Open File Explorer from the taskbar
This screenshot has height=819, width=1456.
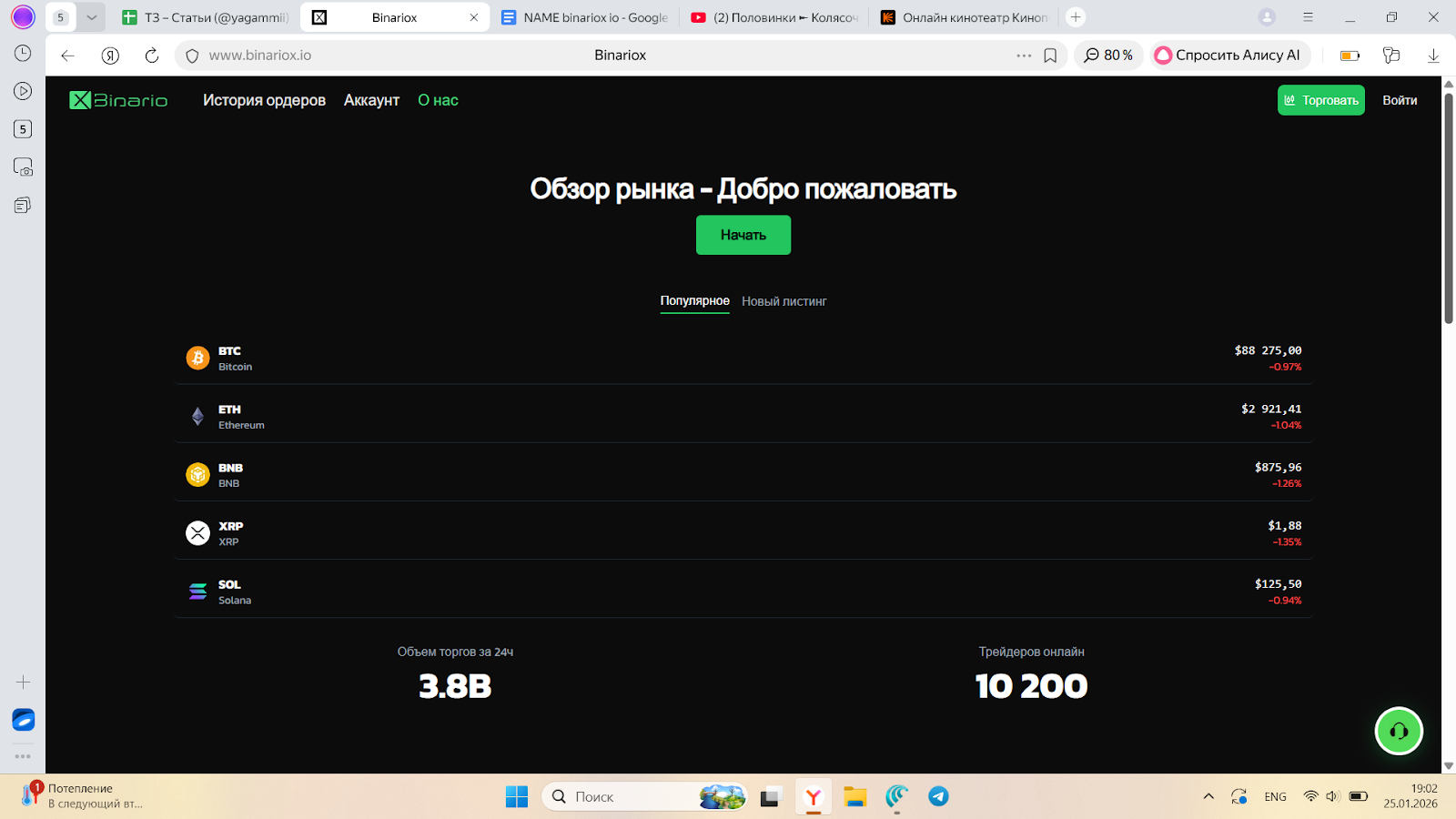(x=854, y=796)
